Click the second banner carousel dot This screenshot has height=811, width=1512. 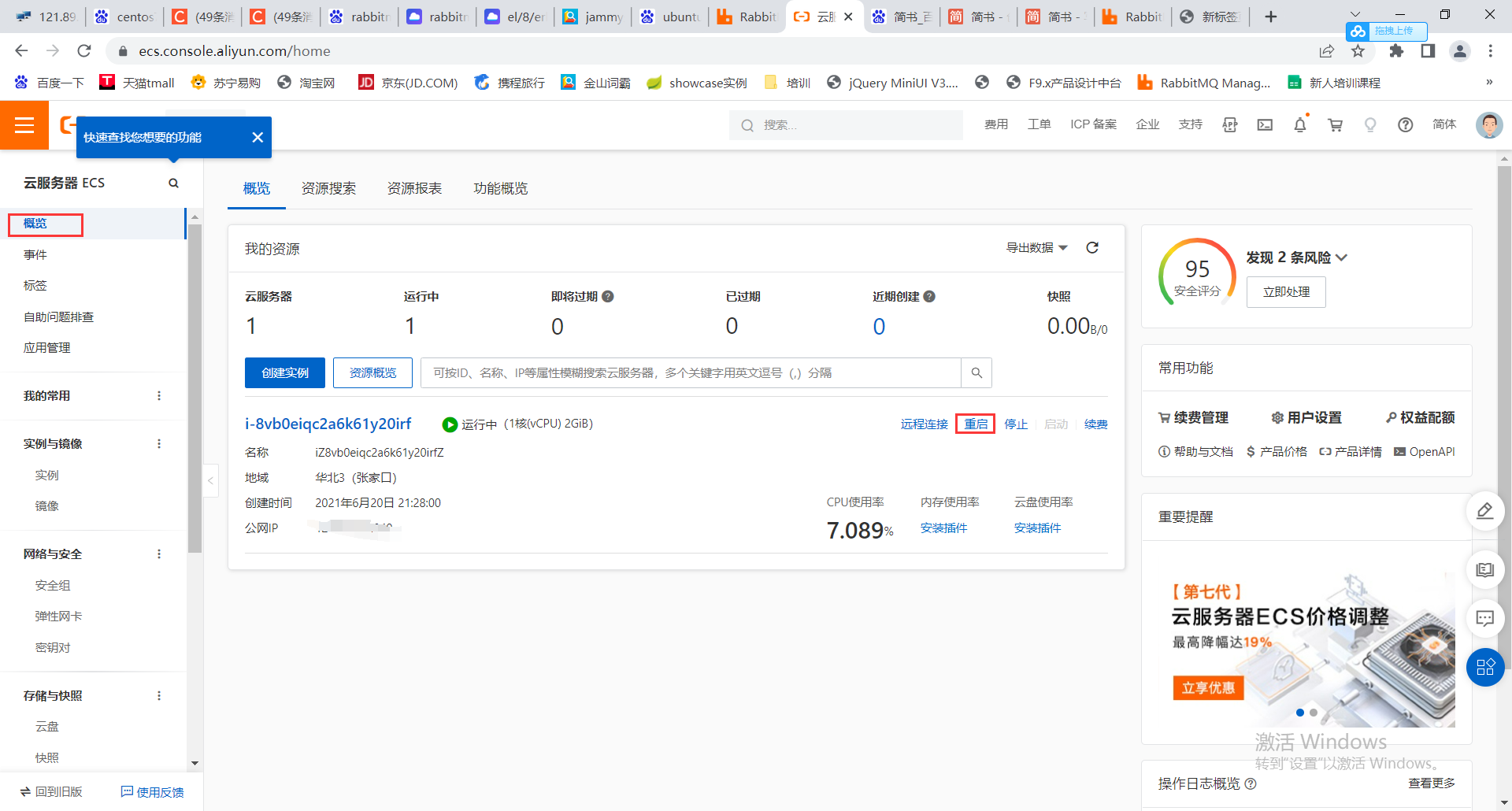(x=1314, y=713)
